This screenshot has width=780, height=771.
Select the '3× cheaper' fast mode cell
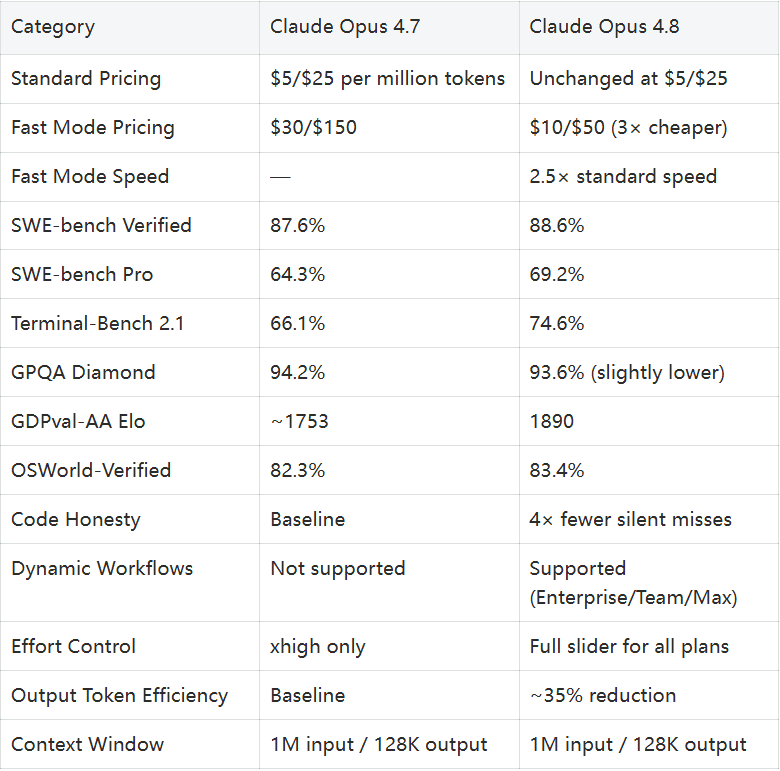coord(628,127)
